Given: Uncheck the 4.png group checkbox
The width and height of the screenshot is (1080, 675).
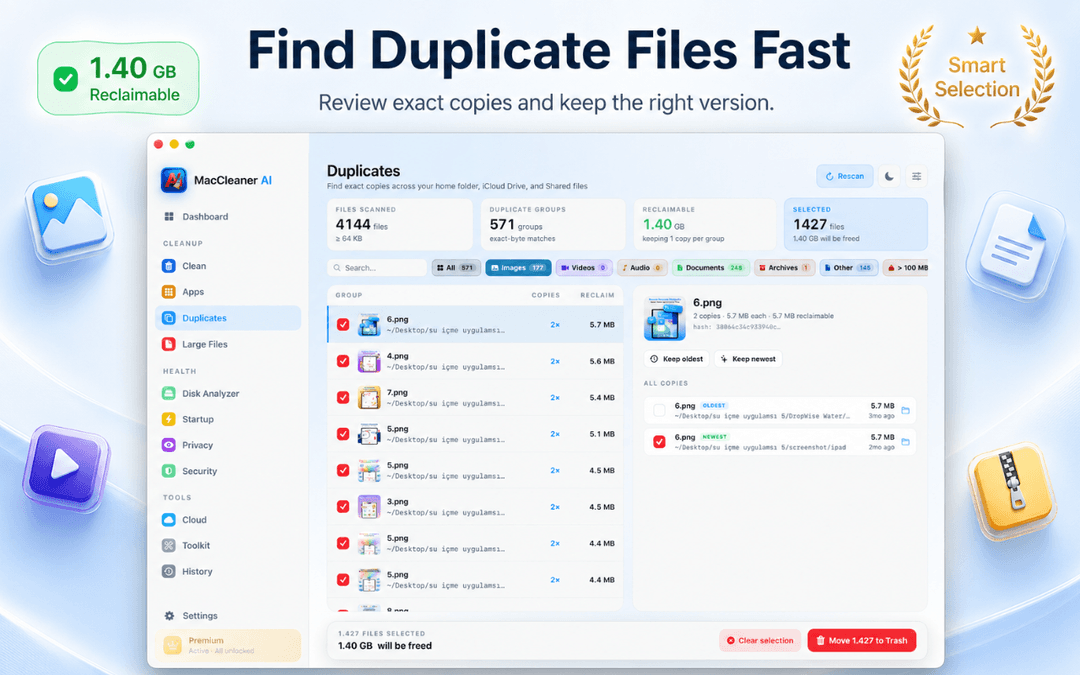Looking at the screenshot, I should pos(343,361).
